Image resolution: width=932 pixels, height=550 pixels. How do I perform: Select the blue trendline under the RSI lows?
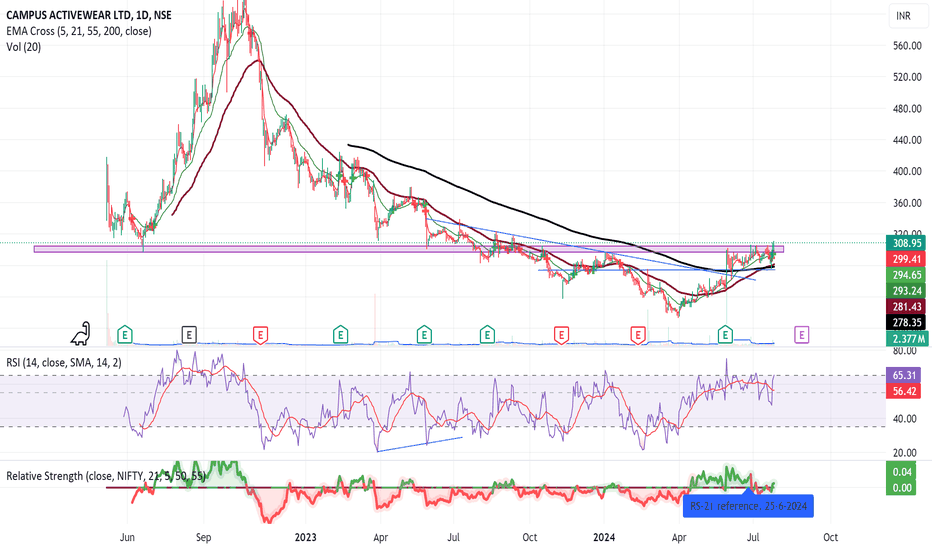point(420,444)
